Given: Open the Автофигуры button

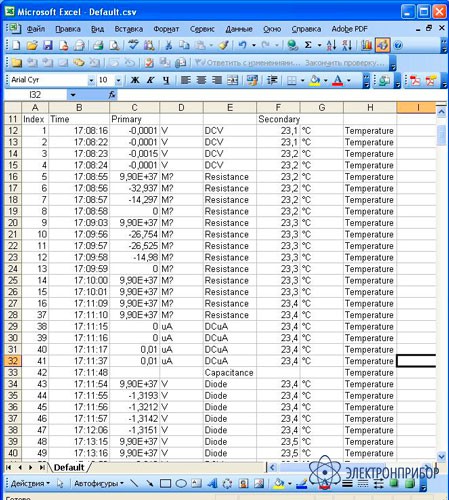Looking at the screenshot, I should click(99, 483).
